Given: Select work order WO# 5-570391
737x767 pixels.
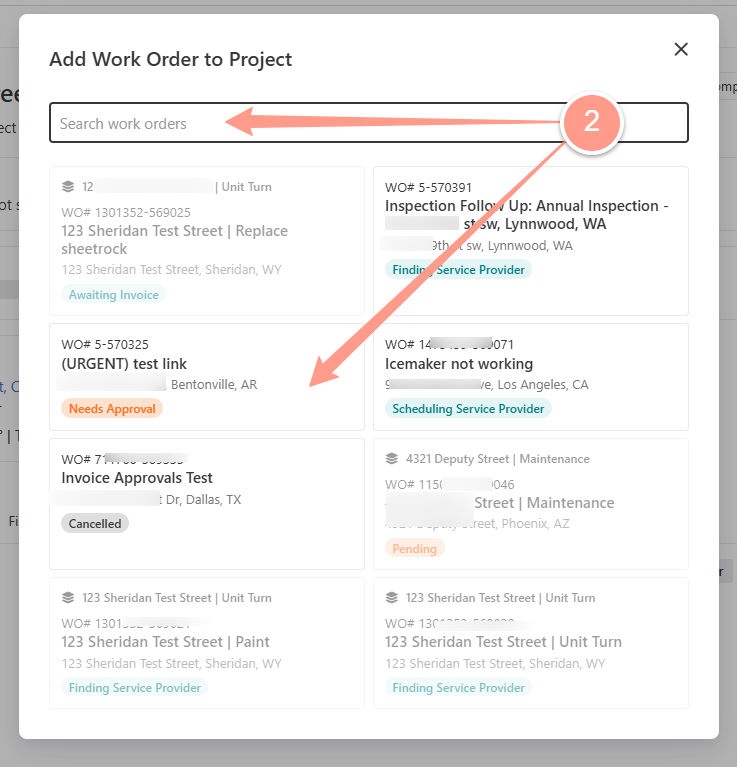Looking at the screenshot, I should click(531, 241).
